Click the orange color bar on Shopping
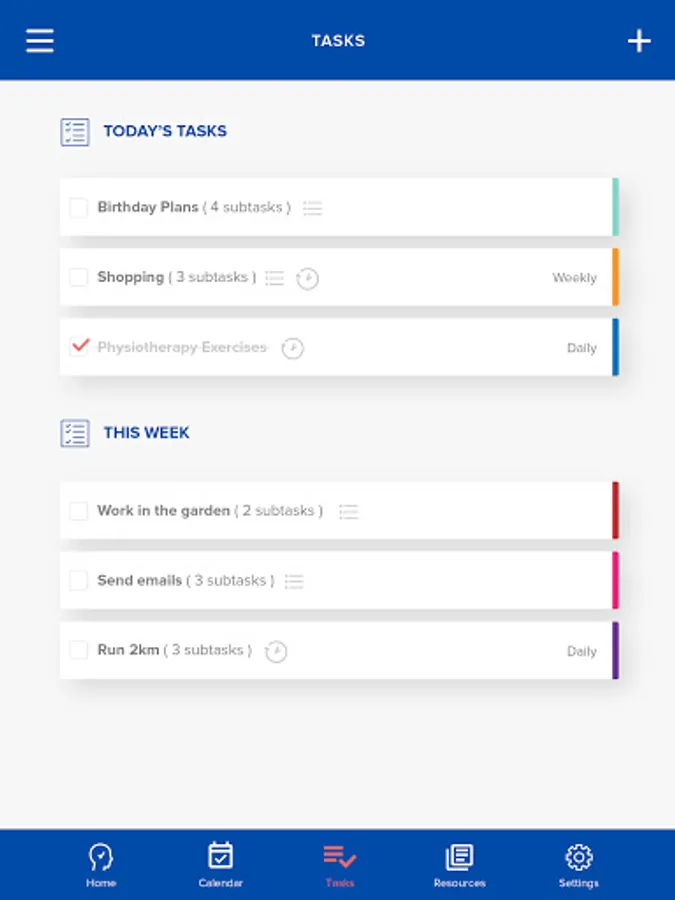The height and width of the screenshot is (900, 675). coord(615,277)
